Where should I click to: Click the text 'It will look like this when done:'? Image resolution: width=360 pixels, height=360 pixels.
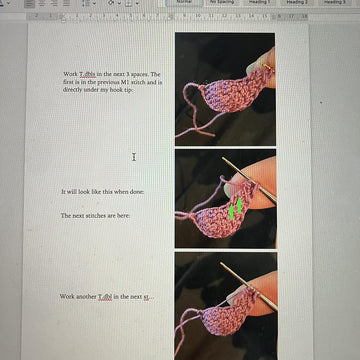coord(103,192)
